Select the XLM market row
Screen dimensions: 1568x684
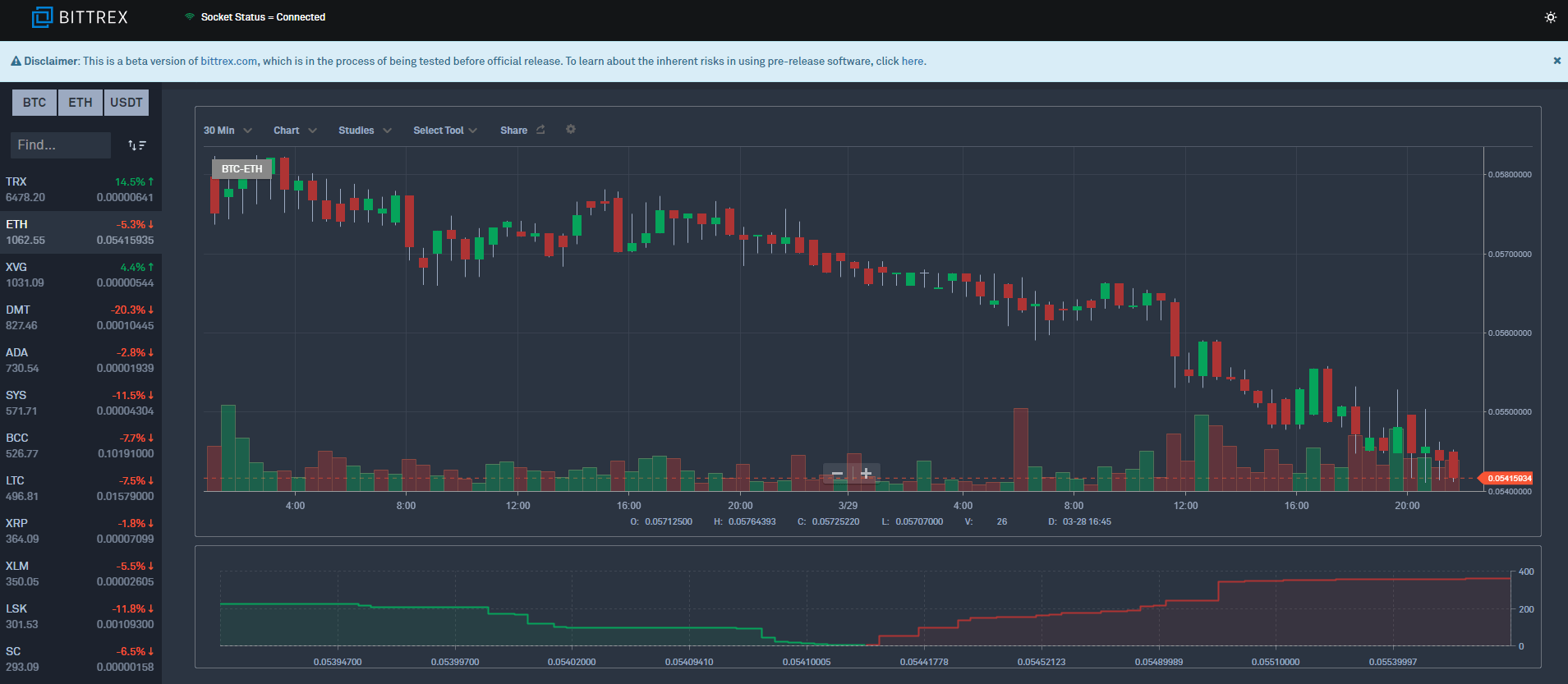(x=80, y=574)
